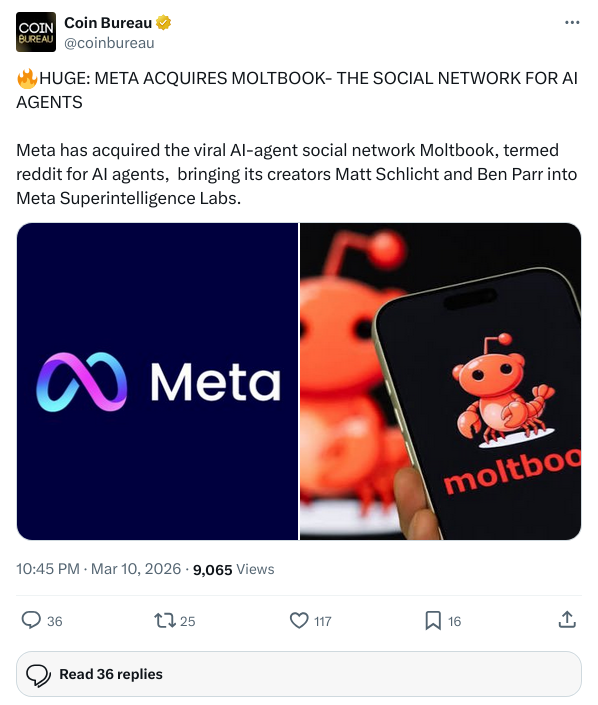The height and width of the screenshot is (705, 598).
Task: Click the speech bubbles icon in replies button
Action: (x=38, y=675)
